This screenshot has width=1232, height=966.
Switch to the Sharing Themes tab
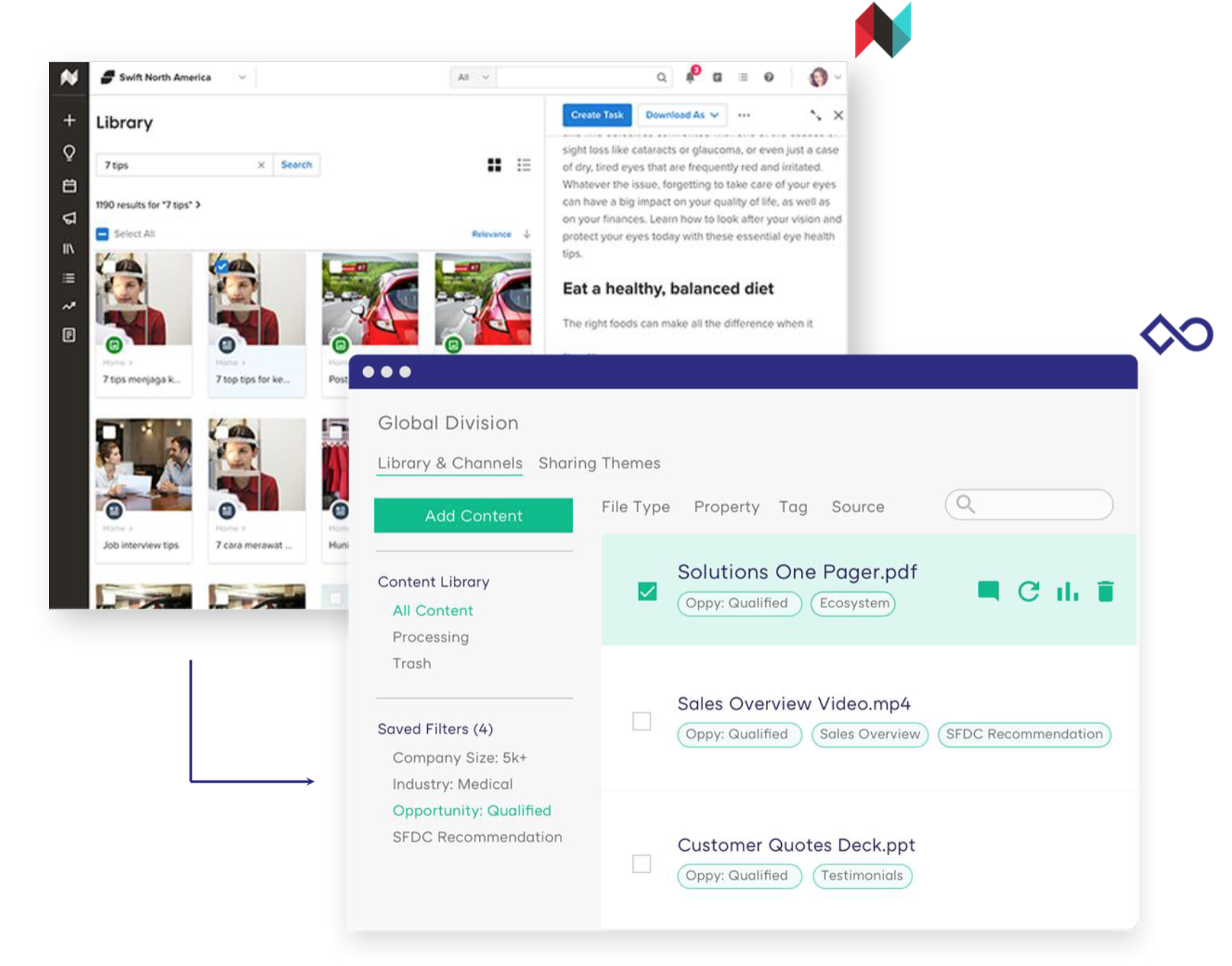(x=599, y=463)
